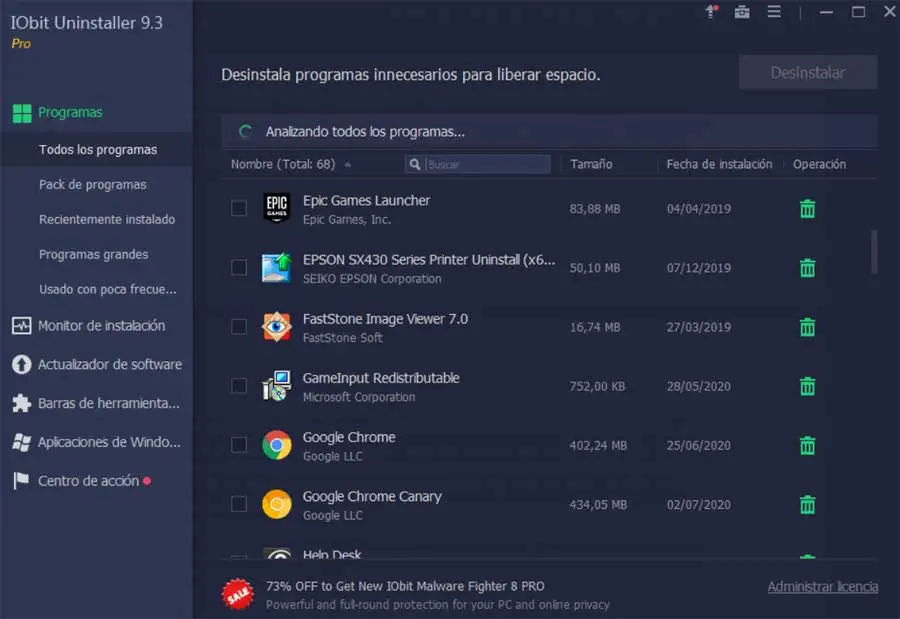The height and width of the screenshot is (619, 900).
Task: Check the FastStone Image Viewer 7.0 checkbox
Action: pos(239,326)
